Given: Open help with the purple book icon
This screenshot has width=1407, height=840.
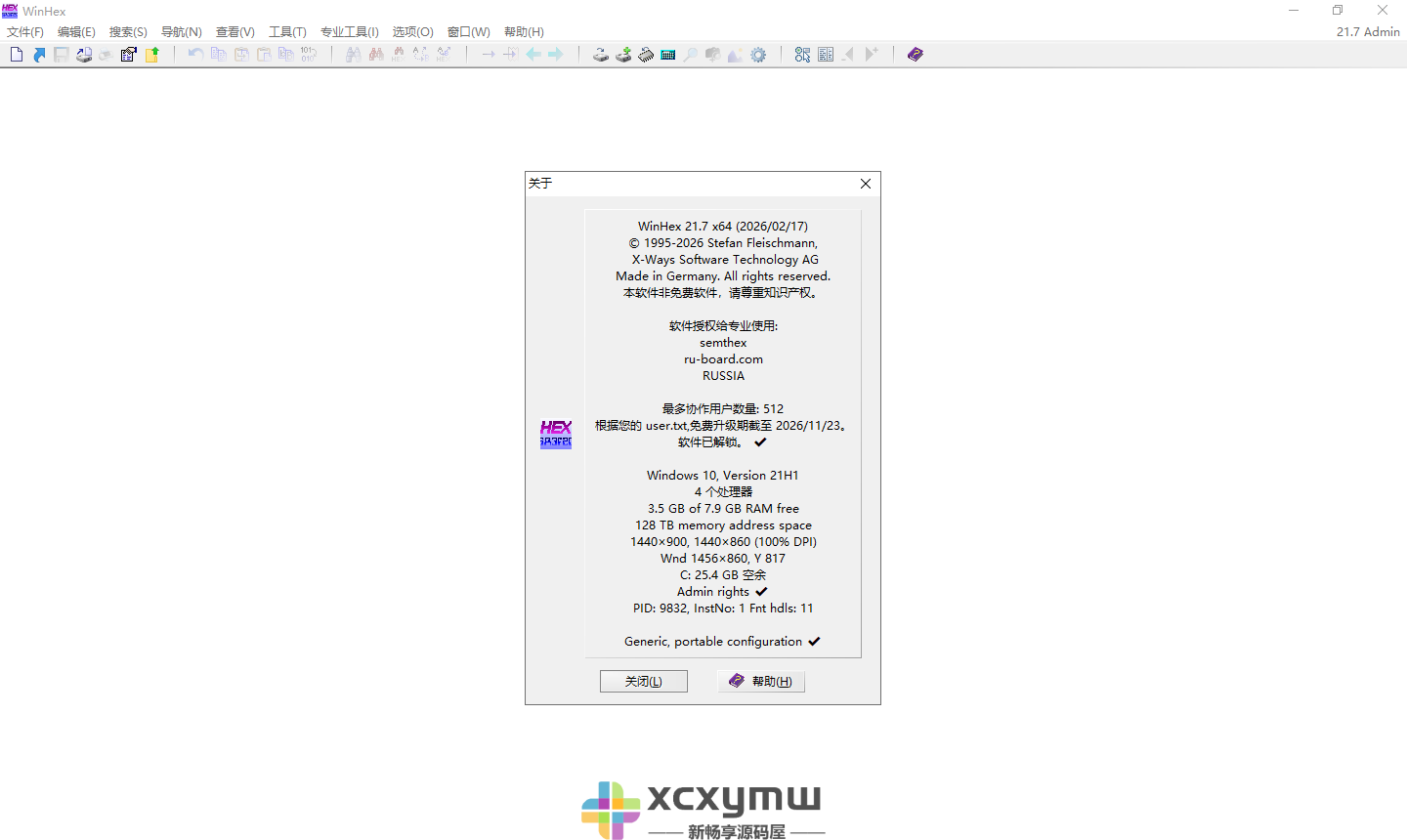Looking at the screenshot, I should click(x=915, y=54).
